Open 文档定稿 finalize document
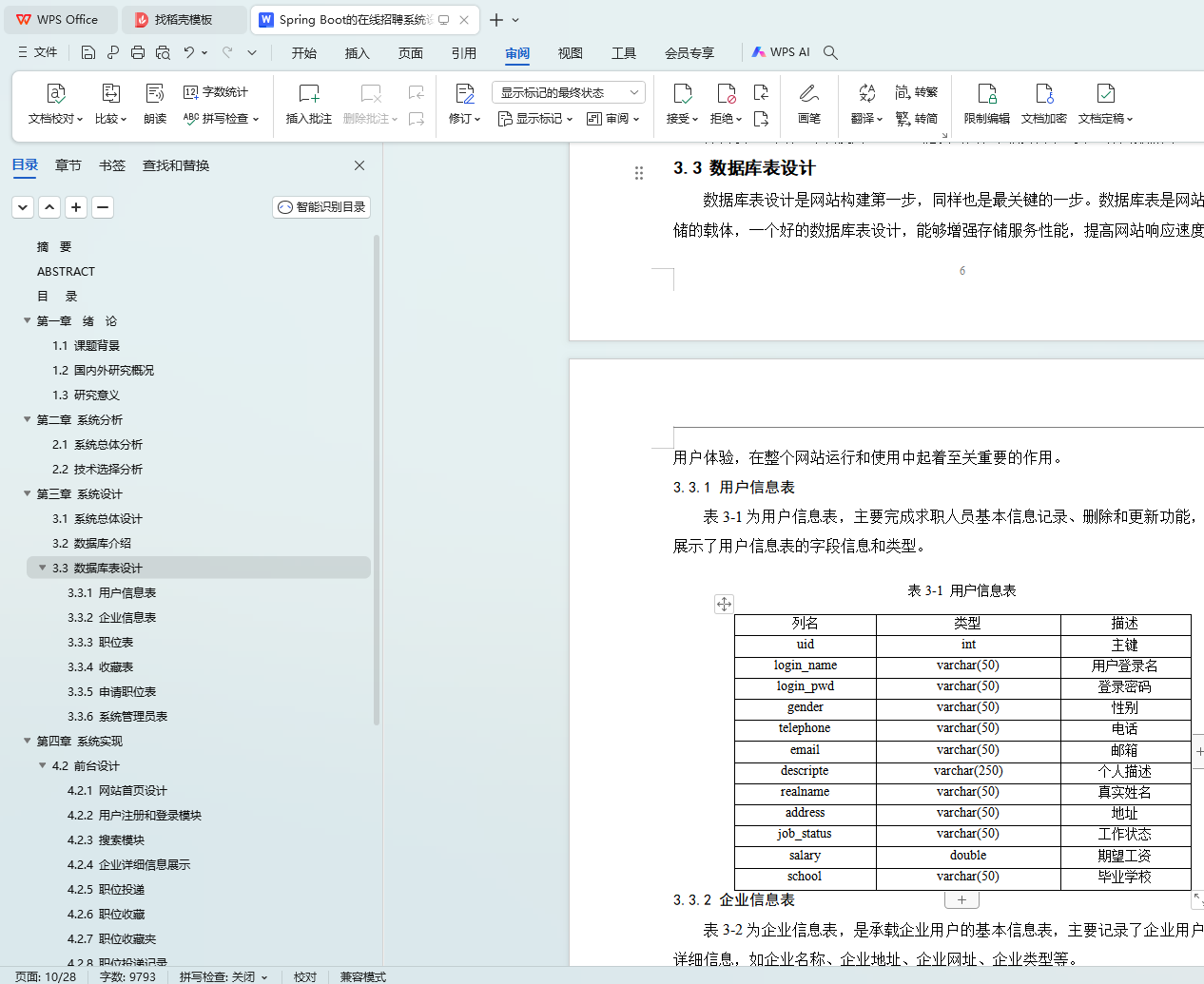Image resolution: width=1204 pixels, height=984 pixels. coord(1105,105)
